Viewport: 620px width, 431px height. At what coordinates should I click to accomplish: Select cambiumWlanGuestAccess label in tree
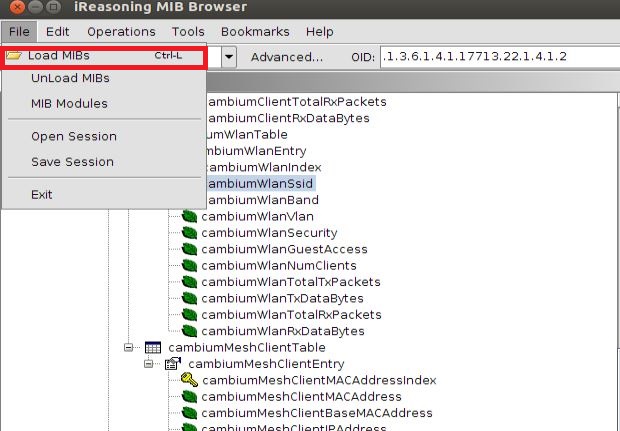(284, 249)
